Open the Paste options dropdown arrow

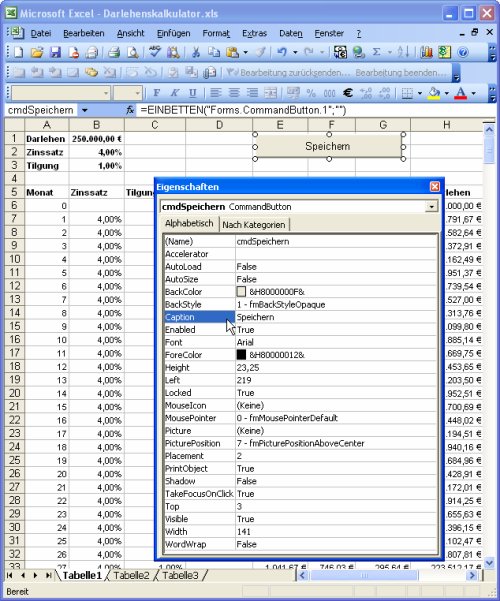(245, 52)
